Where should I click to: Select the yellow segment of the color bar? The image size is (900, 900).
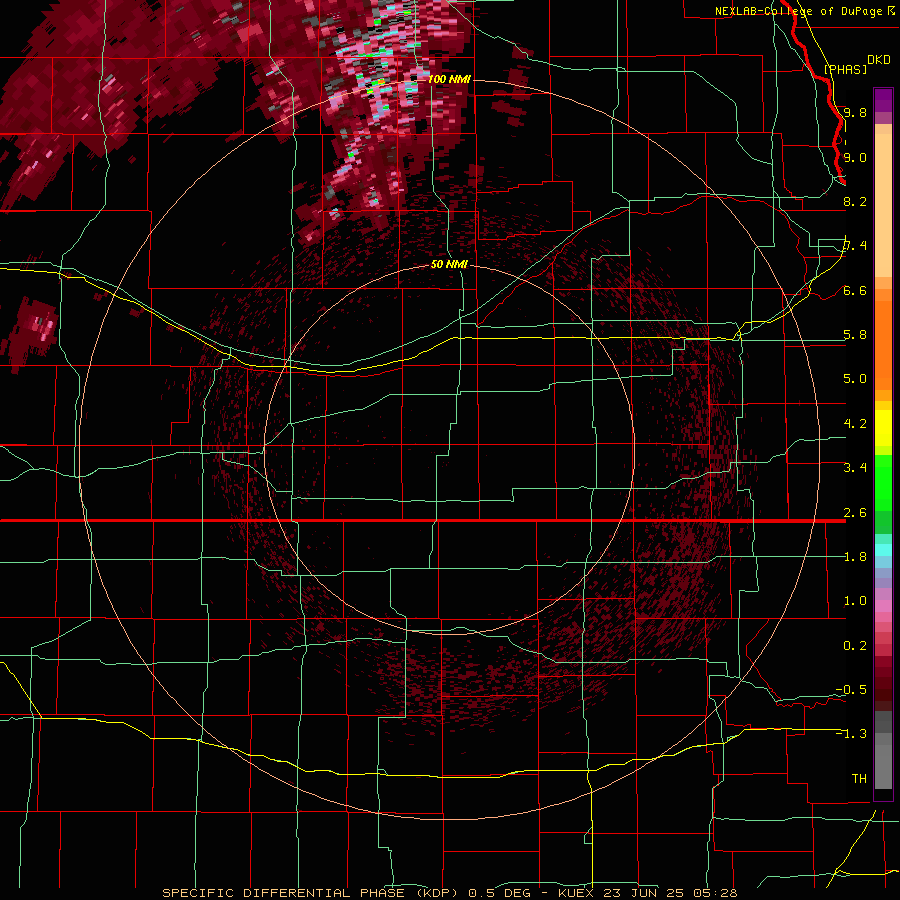883,428
